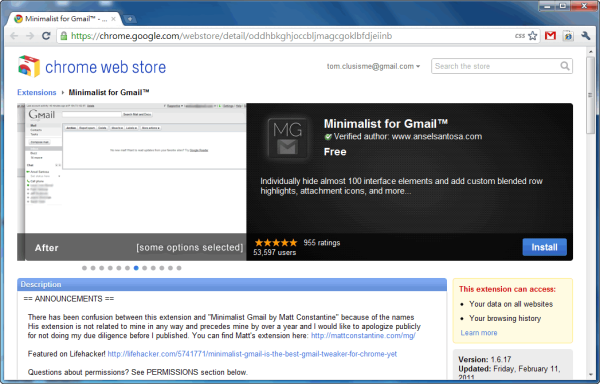Screen dimensions: 600x384
Task: Select the first slideshow dot
Action: click(85, 268)
